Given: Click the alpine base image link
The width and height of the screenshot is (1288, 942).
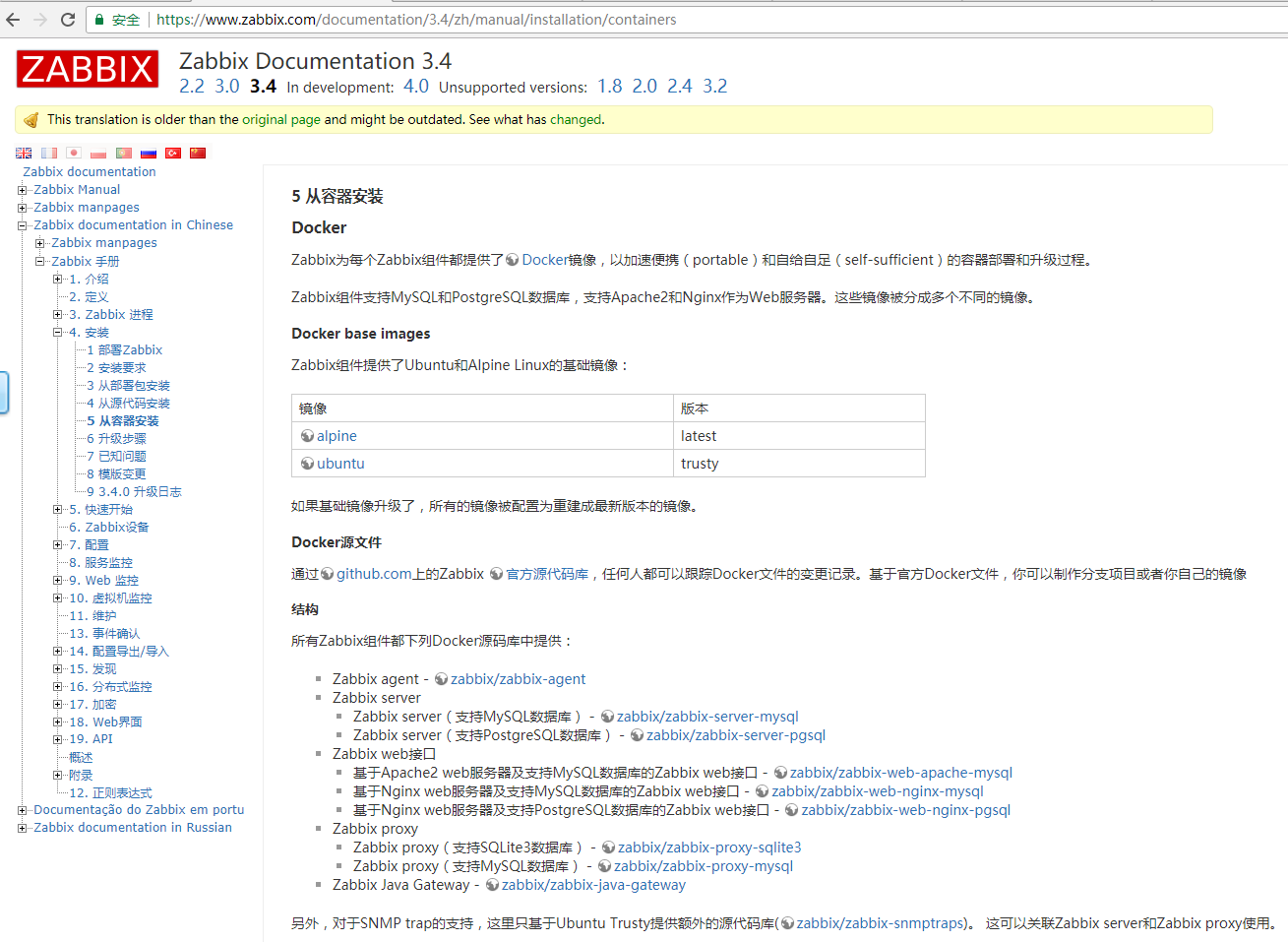Looking at the screenshot, I should pos(337,436).
